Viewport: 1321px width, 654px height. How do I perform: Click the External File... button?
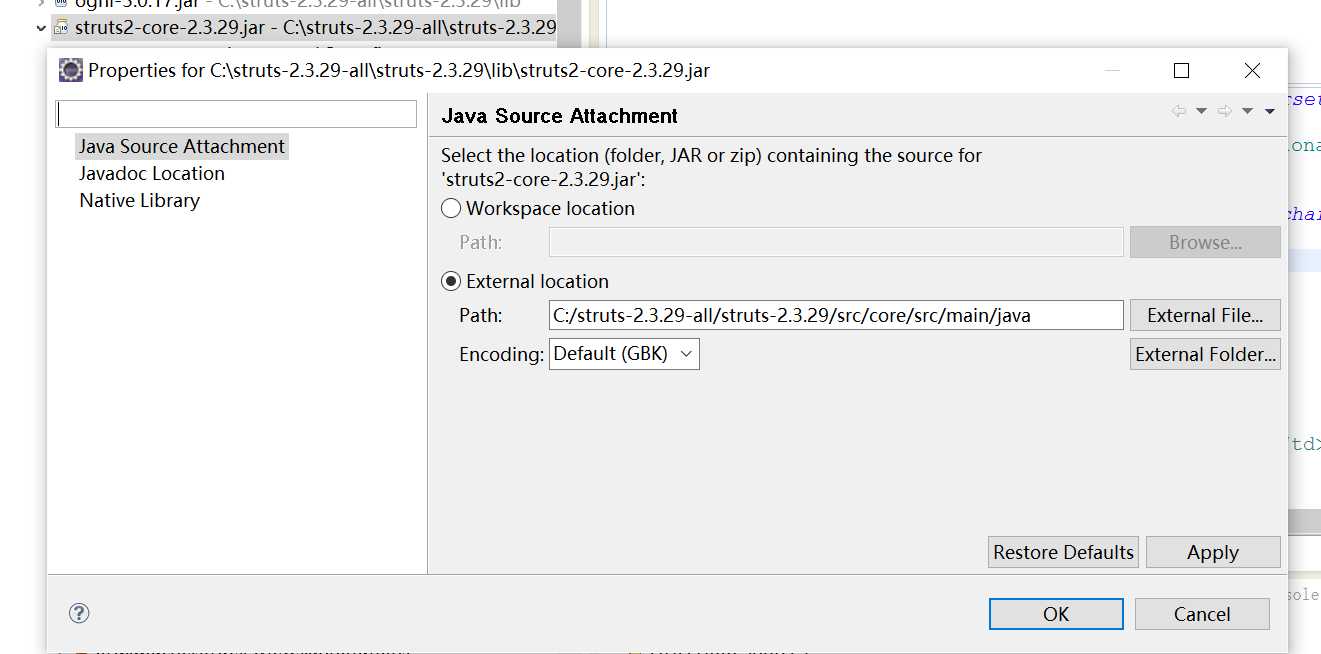pos(1205,315)
